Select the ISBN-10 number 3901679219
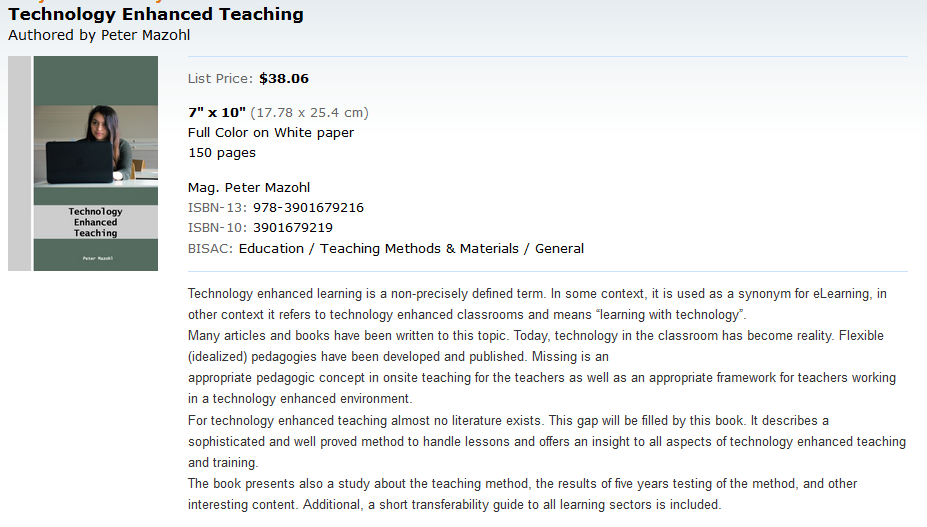927x527 pixels. pyautogui.click(x=293, y=228)
